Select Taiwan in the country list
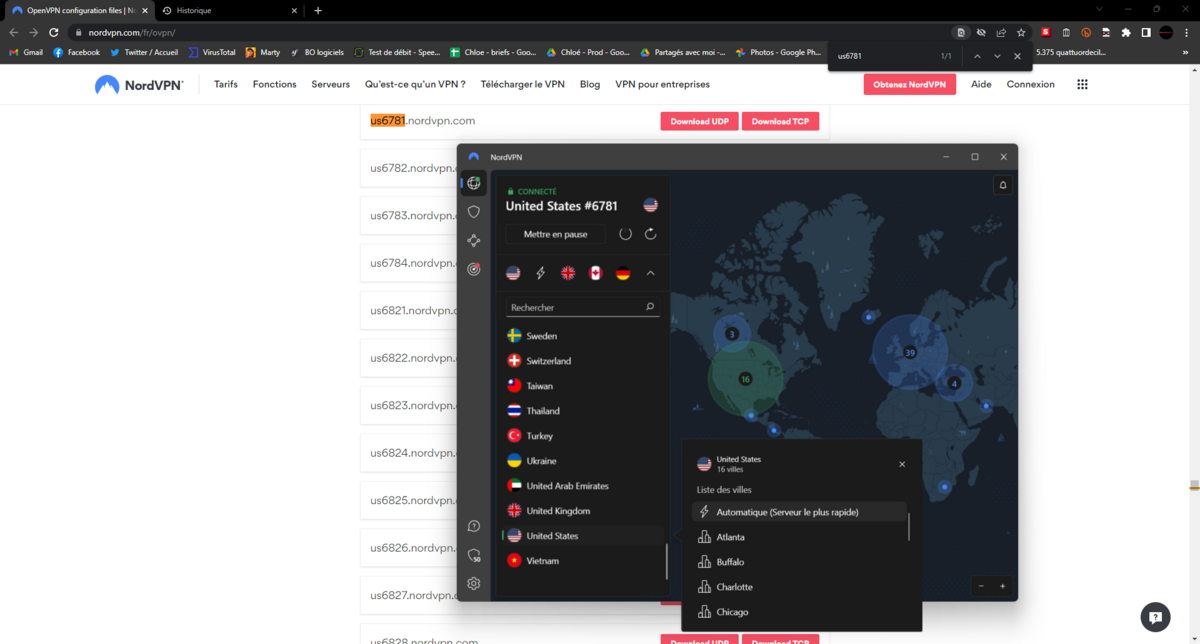Viewport: 1200px width, 644px height. [582, 386]
